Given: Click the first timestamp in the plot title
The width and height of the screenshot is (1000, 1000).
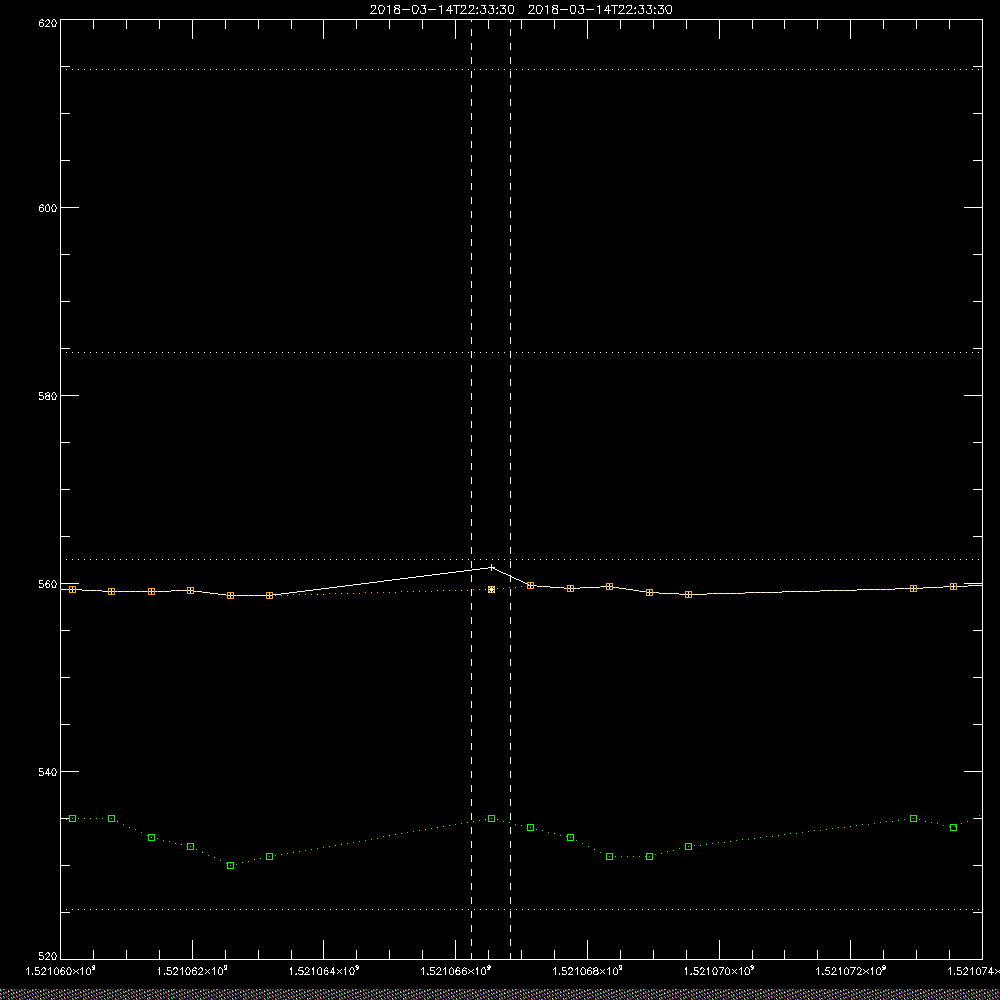Looking at the screenshot, I should (442, 10).
